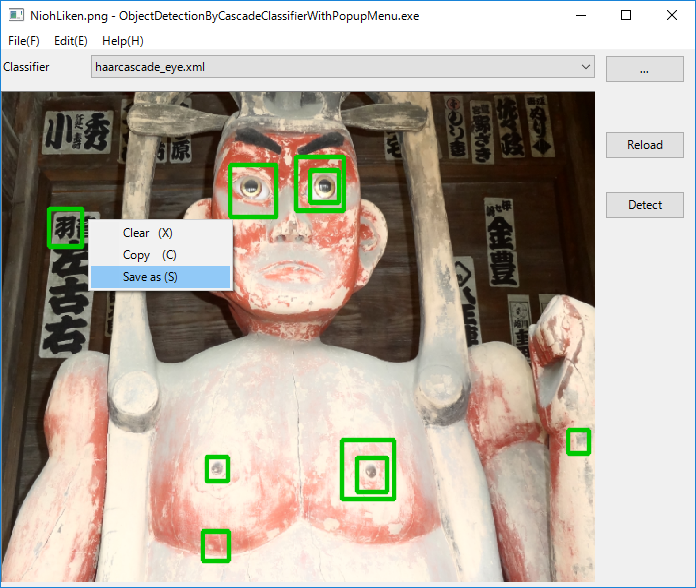Open the File(F) menu
The image size is (696, 588).
24,41
